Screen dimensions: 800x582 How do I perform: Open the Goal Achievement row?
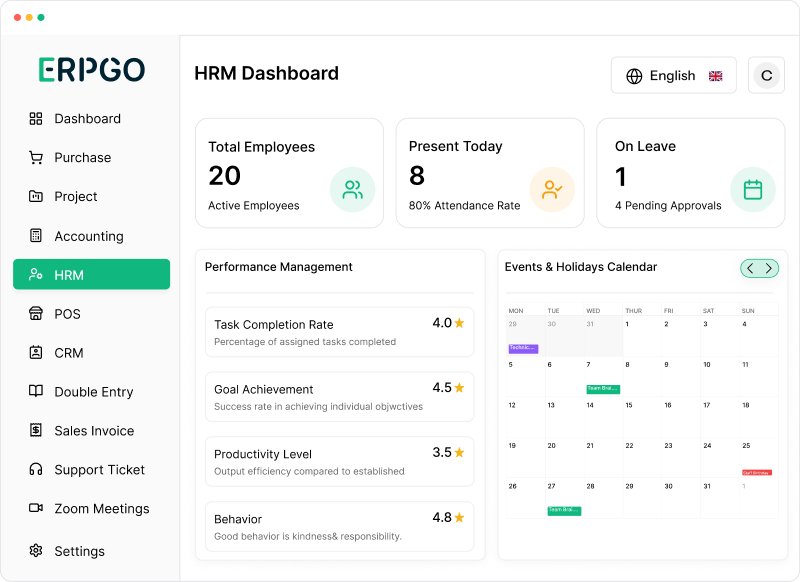339,397
